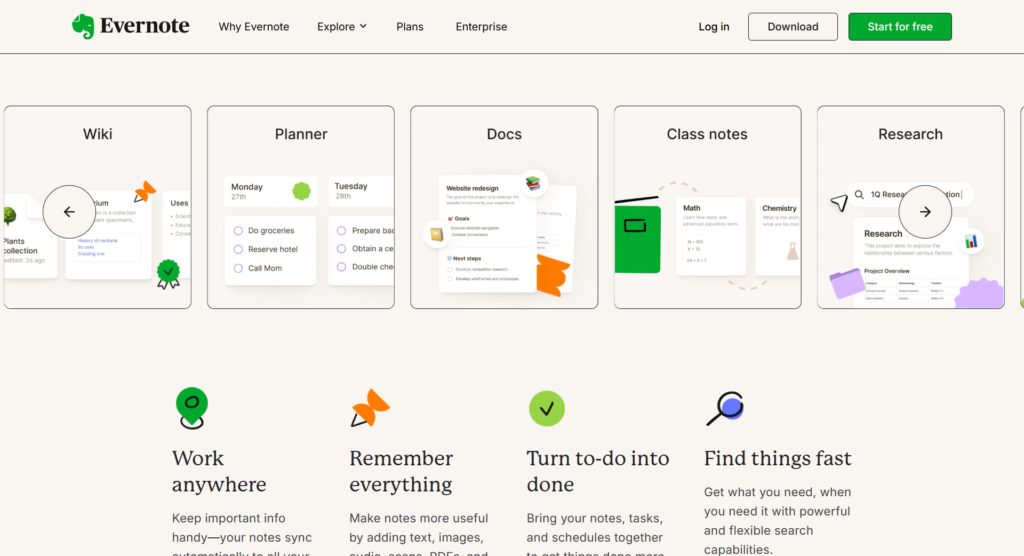Check the Obtain task circle under Tuesday

tap(341, 248)
